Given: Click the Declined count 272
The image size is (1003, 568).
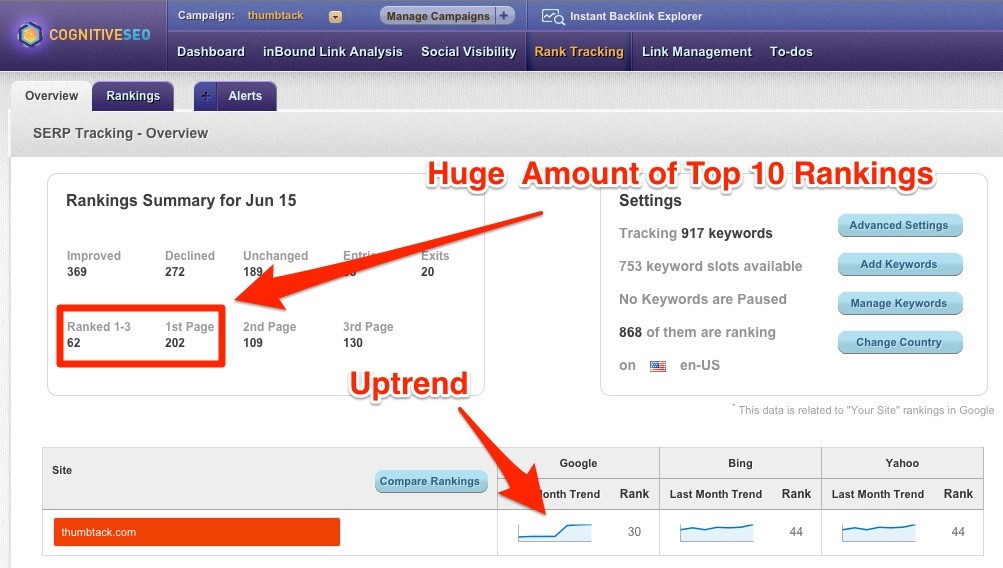Looking at the screenshot, I should click(175, 272).
